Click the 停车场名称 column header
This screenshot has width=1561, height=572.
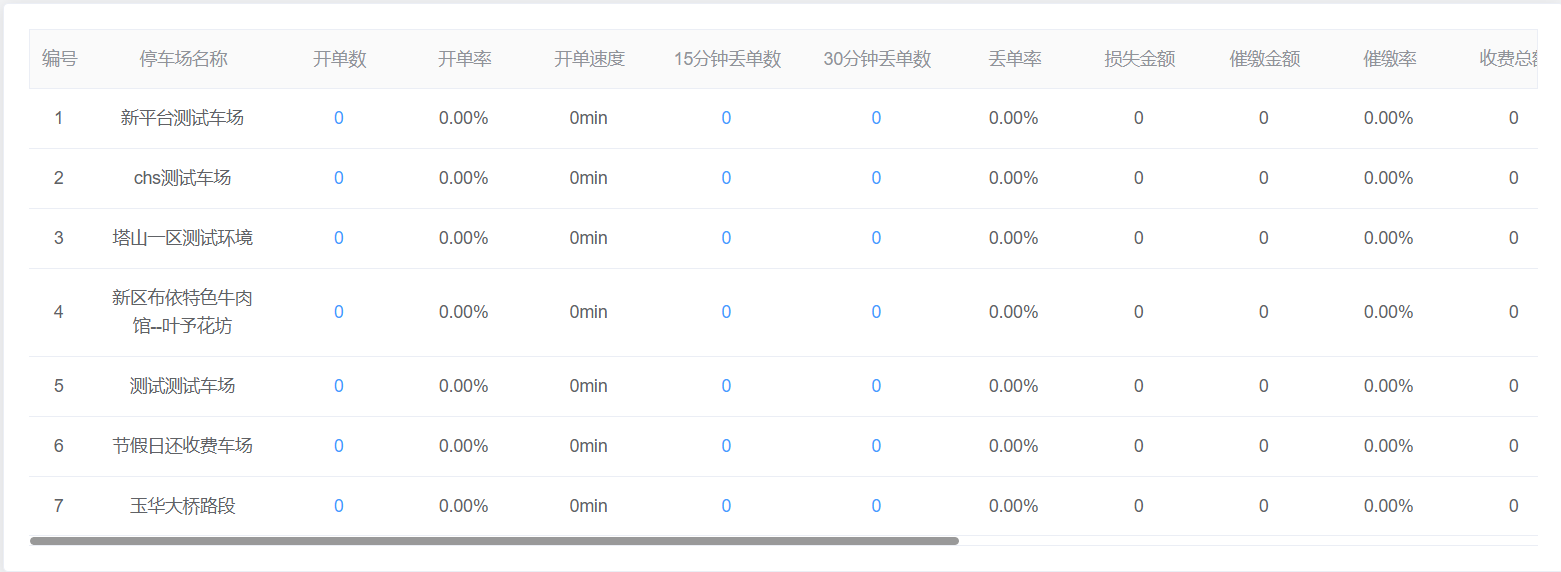(183, 59)
